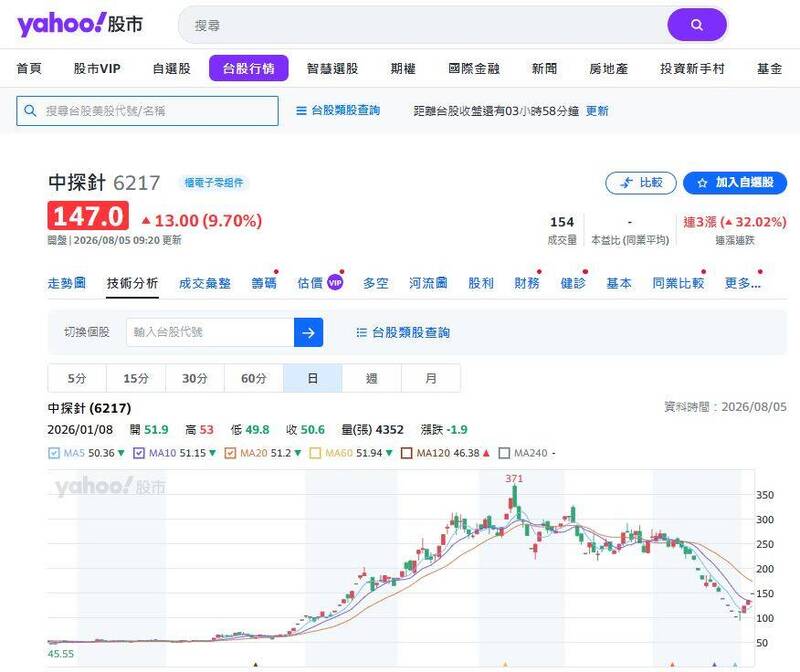Open the 首頁 nav item
The width and height of the screenshot is (800, 672).
(x=29, y=68)
